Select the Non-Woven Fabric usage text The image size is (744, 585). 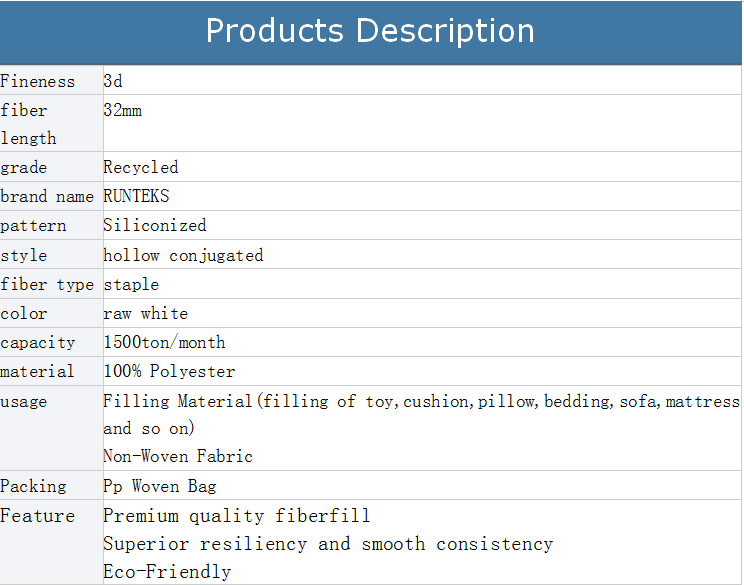pos(178,457)
